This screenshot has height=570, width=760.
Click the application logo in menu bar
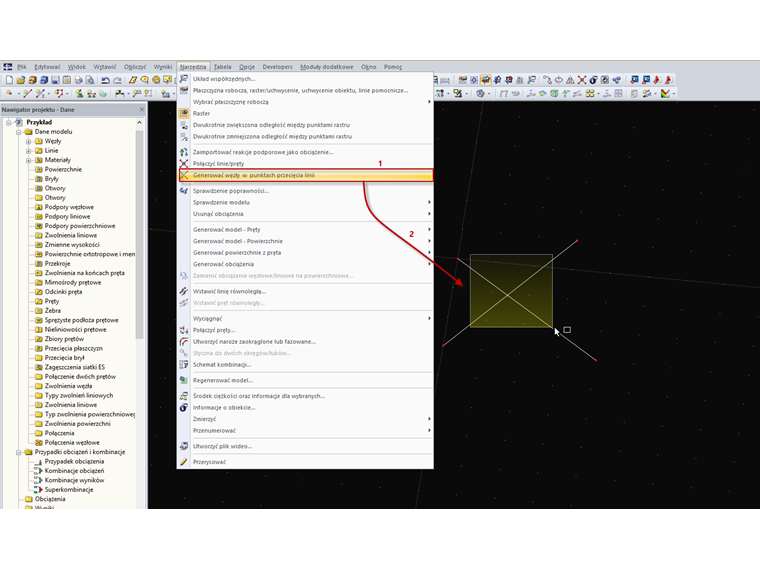pyautogui.click(x=8, y=67)
